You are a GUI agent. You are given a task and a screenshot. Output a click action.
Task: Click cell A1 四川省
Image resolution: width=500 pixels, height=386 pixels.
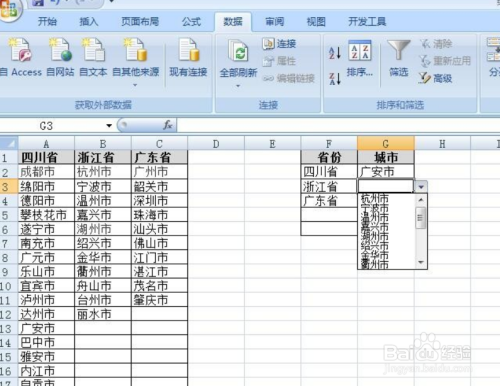(46, 157)
